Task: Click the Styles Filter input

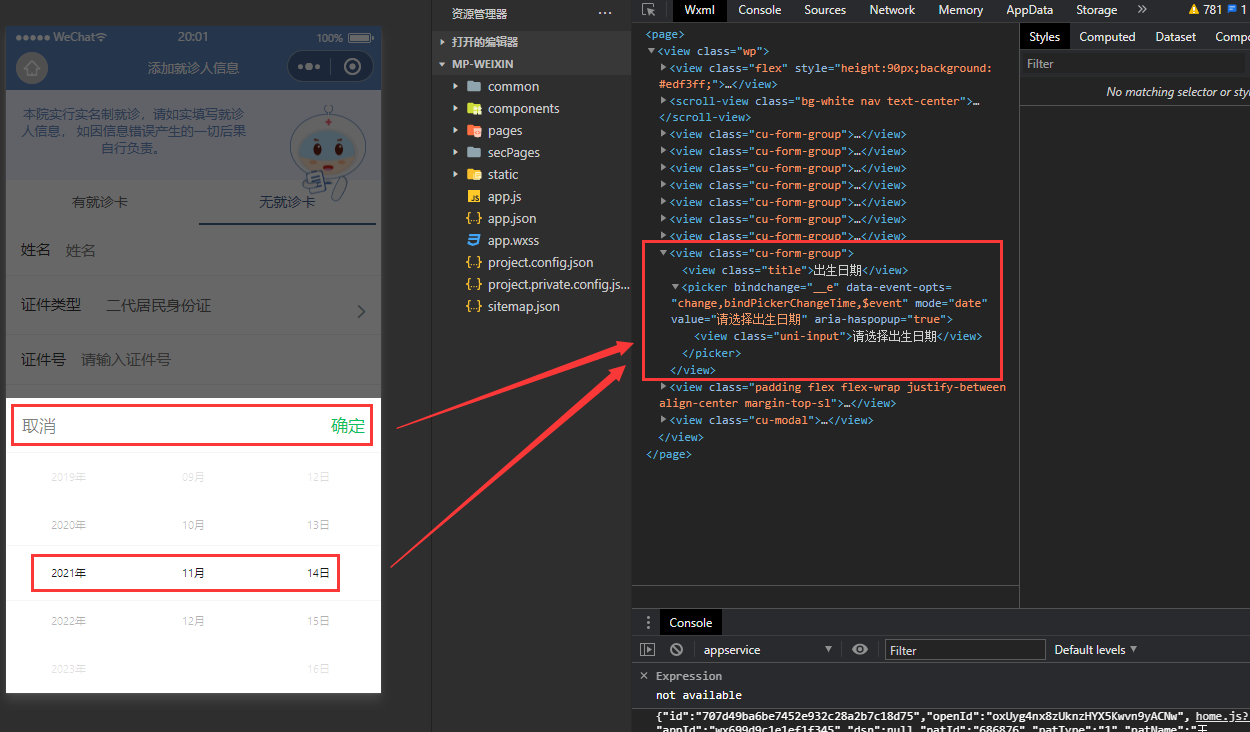Action: click(1135, 63)
